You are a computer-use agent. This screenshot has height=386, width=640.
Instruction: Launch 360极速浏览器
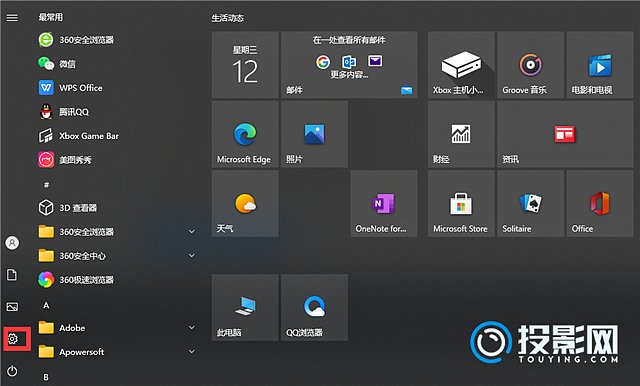click(76, 280)
